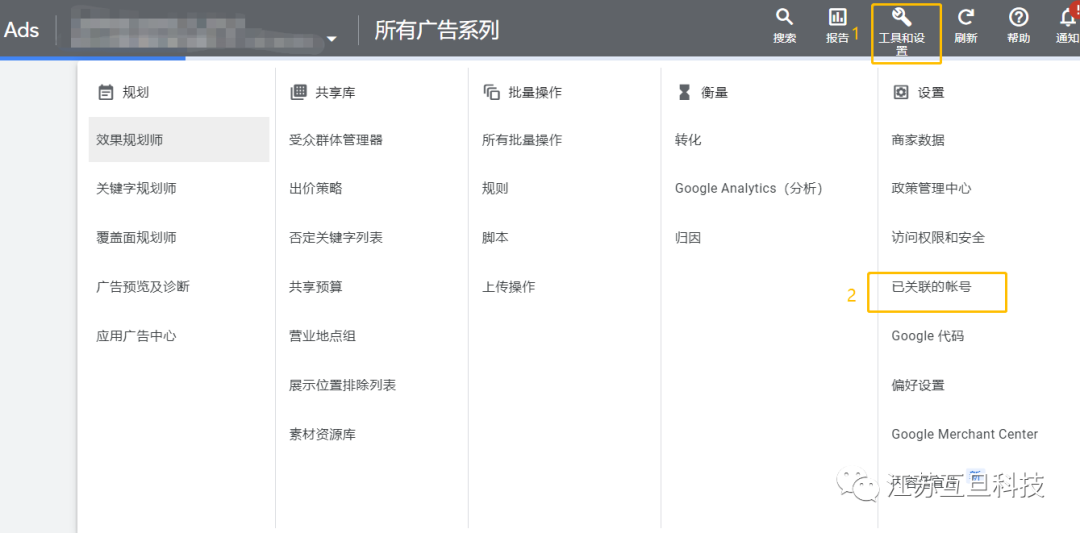Open the Help question mark icon
Image resolution: width=1080 pixels, height=533 pixels.
click(x=1018, y=18)
